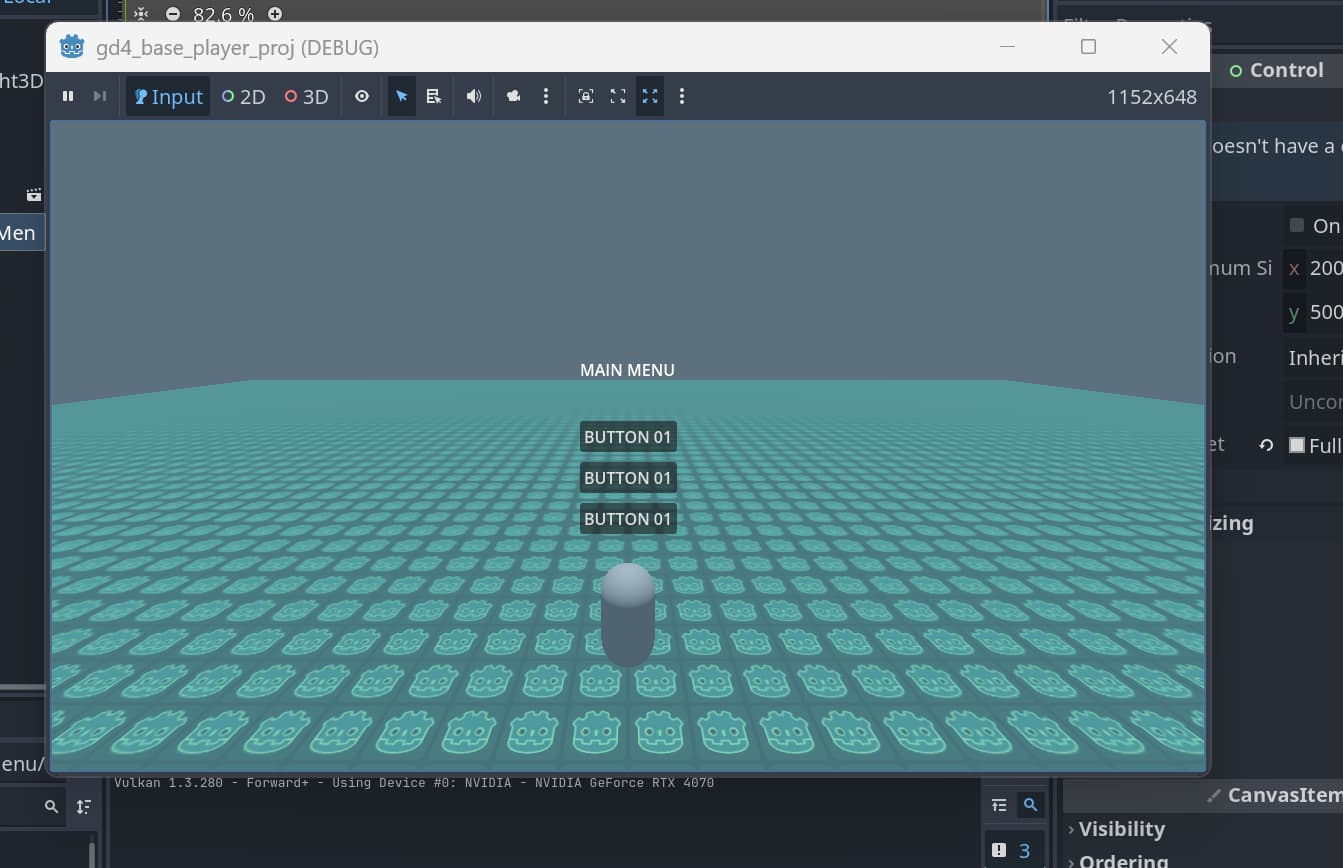Pause the running game

click(x=68, y=96)
